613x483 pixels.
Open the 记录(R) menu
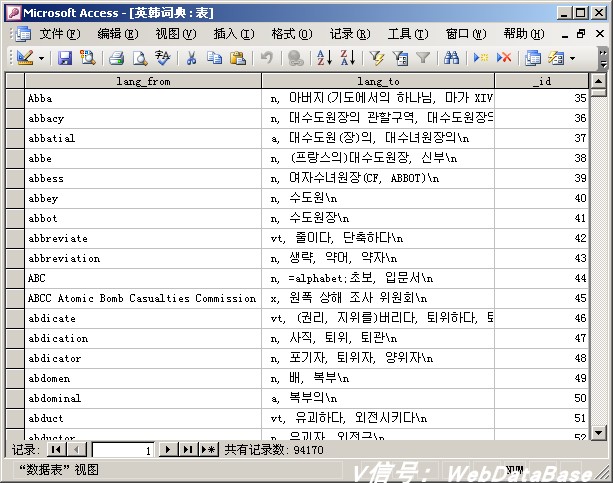[350, 34]
